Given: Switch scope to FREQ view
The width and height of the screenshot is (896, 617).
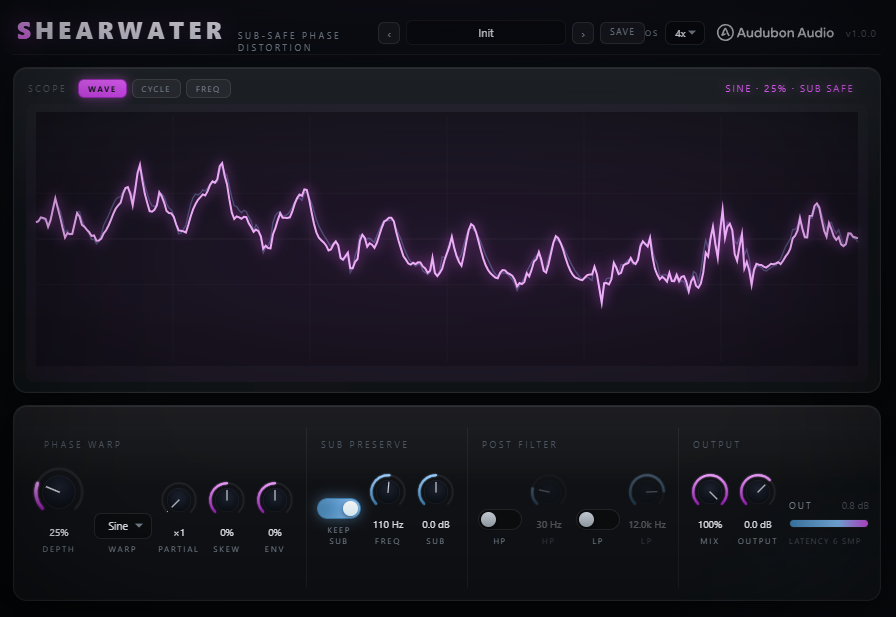Looking at the screenshot, I should click(208, 89).
